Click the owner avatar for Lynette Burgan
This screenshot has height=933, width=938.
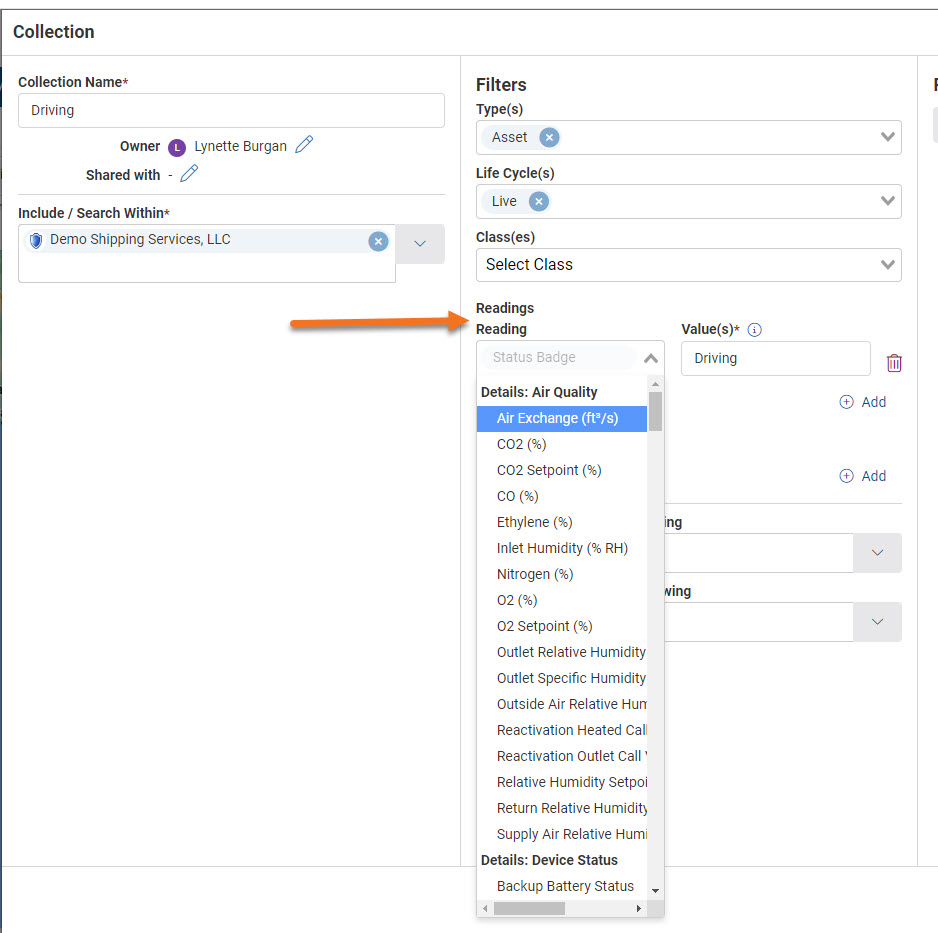[x=176, y=147]
